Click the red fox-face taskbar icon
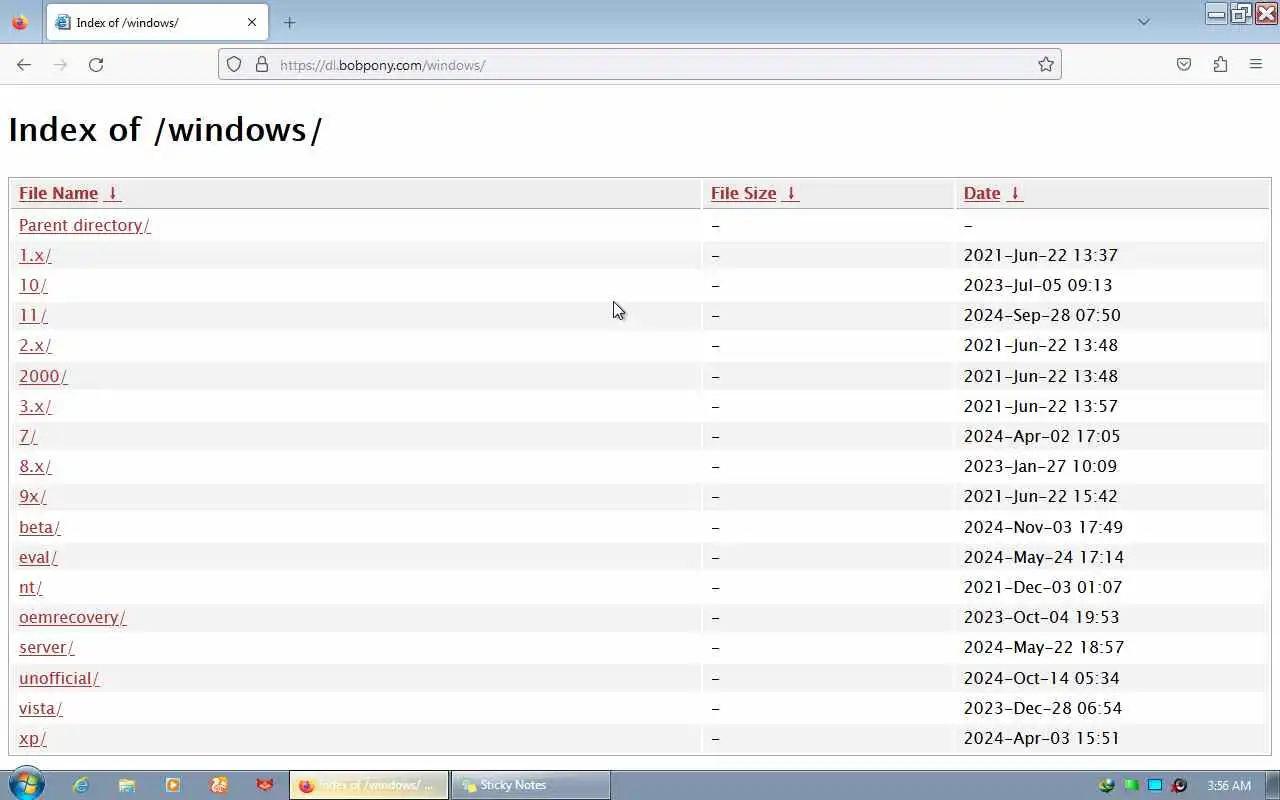Viewport: 1280px width, 800px height. 265,785
